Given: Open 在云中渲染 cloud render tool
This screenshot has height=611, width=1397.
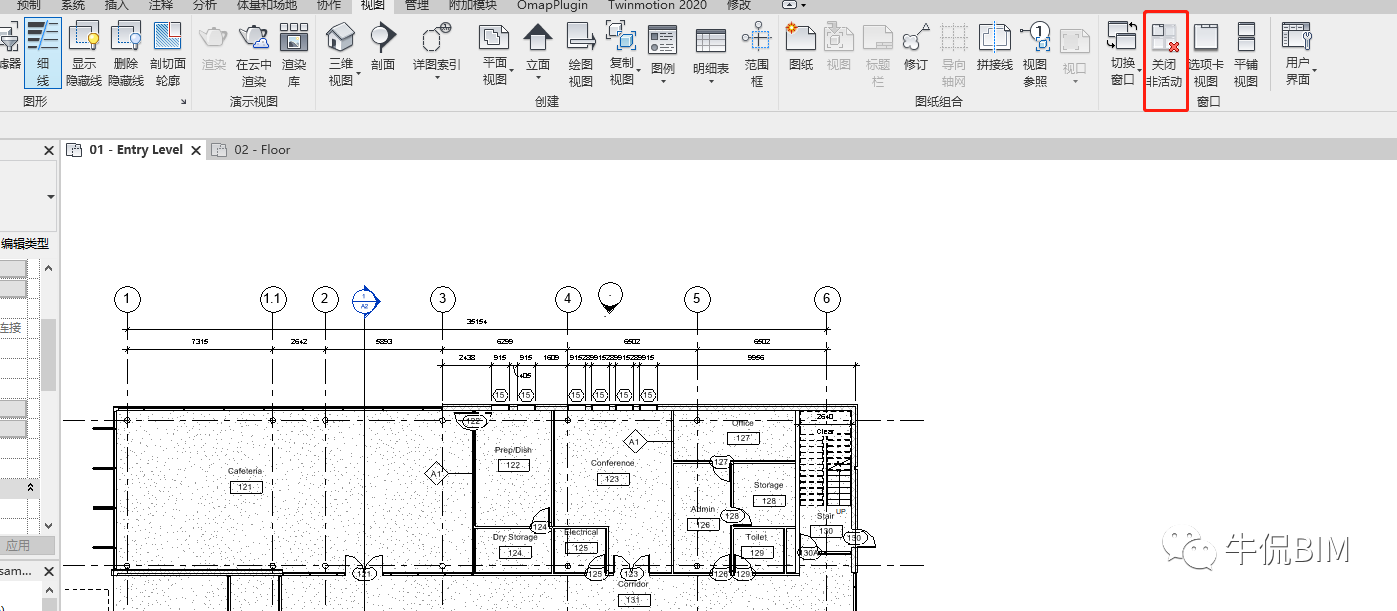Looking at the screenshot, I should 253,53.
